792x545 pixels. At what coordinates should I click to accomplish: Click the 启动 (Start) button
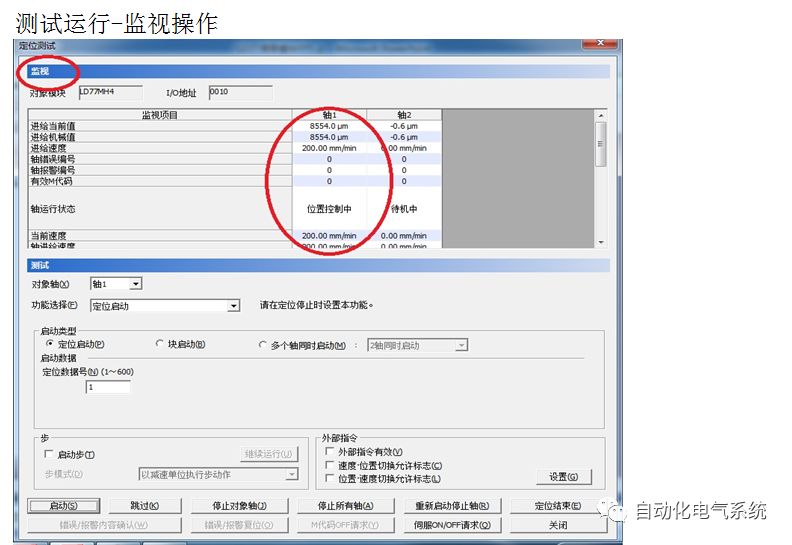click(54, 506)
